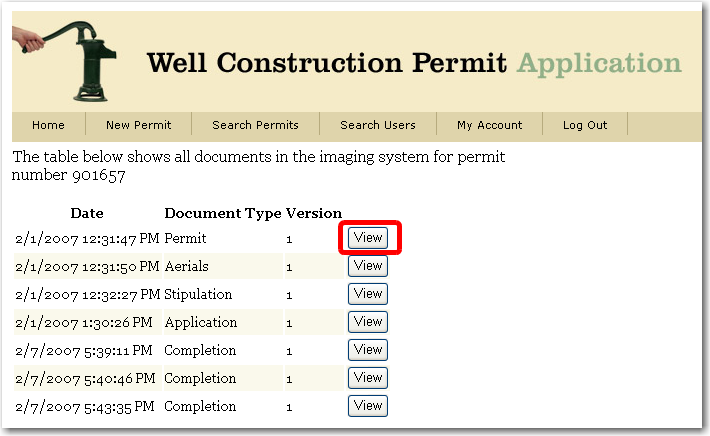Open Search Permits in the navigation bar
Image resolution: width=710 pixels, height=436 pixels.
tap(255, 125)
